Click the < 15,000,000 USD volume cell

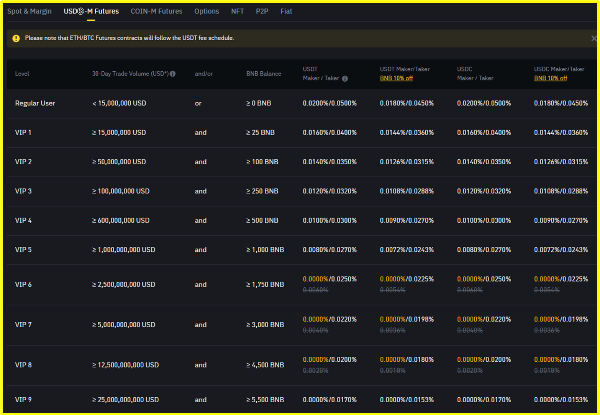click(x=119, y=103)
